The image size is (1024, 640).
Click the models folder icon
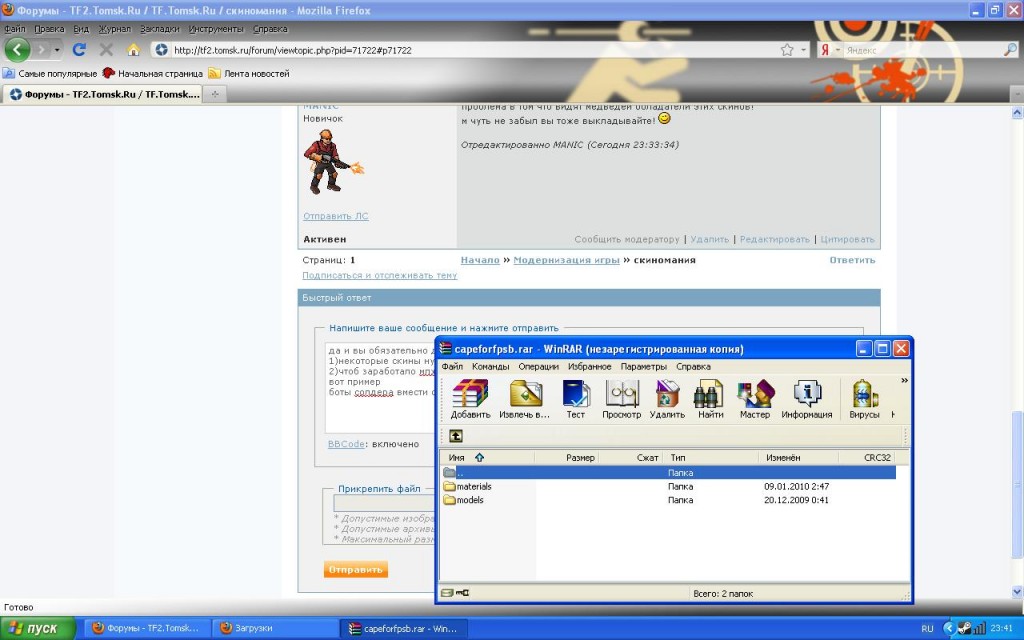coord(449,500)
